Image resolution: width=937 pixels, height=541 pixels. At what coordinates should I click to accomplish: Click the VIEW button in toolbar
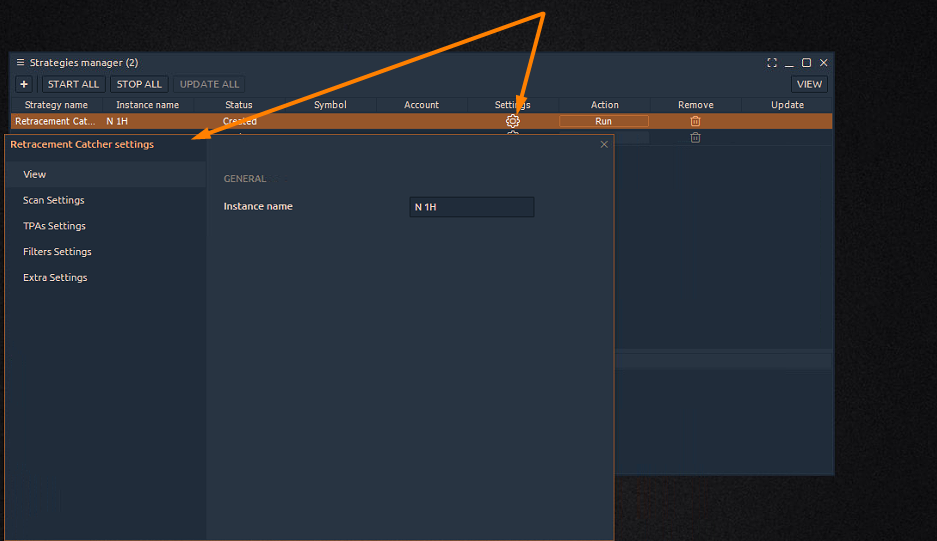(x=809, y=85)
